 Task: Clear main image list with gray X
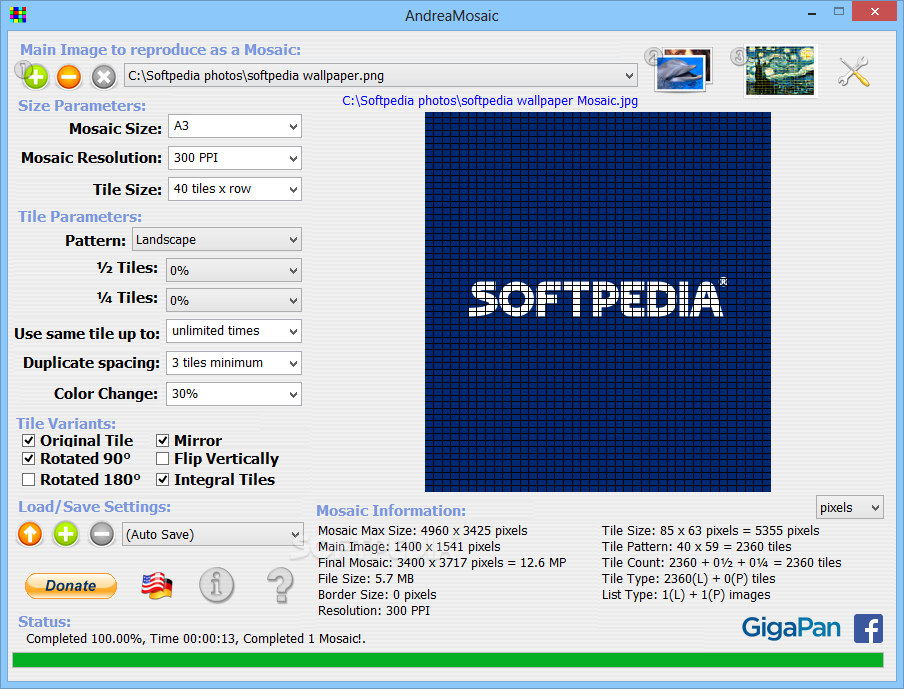click(x=104, y=77)
